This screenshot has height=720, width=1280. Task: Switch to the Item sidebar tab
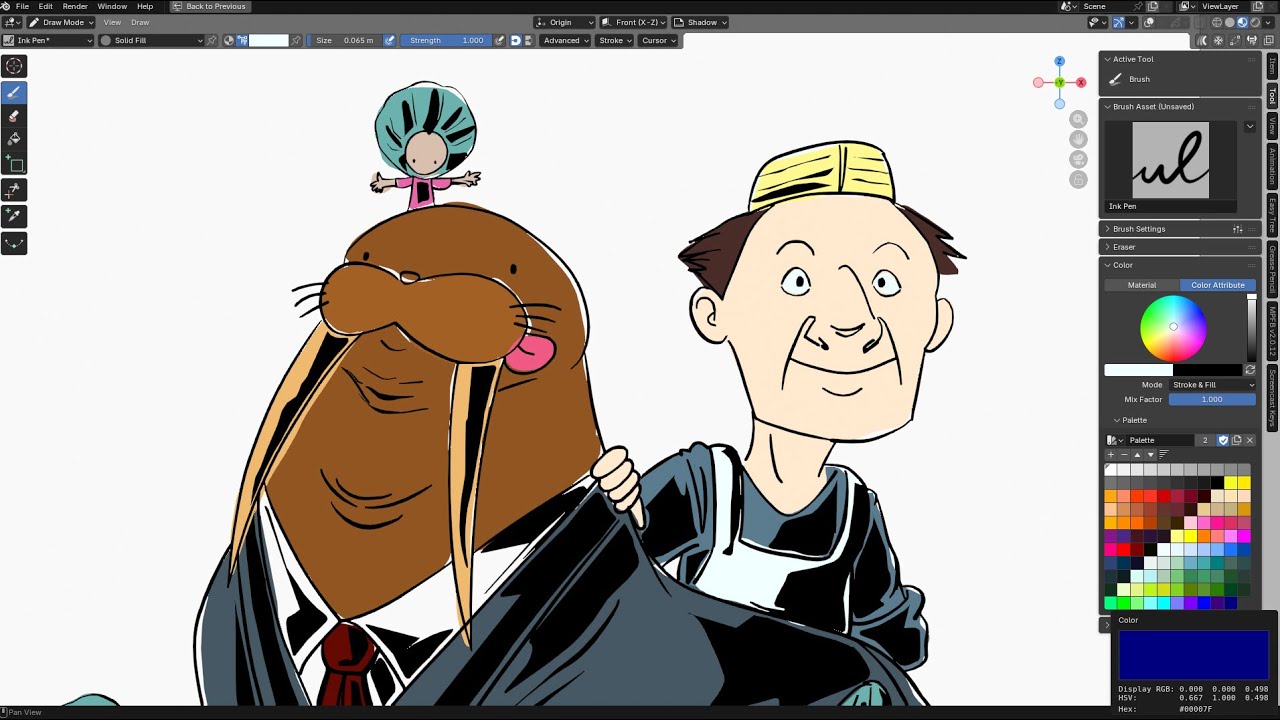(x=1272, y=66)
